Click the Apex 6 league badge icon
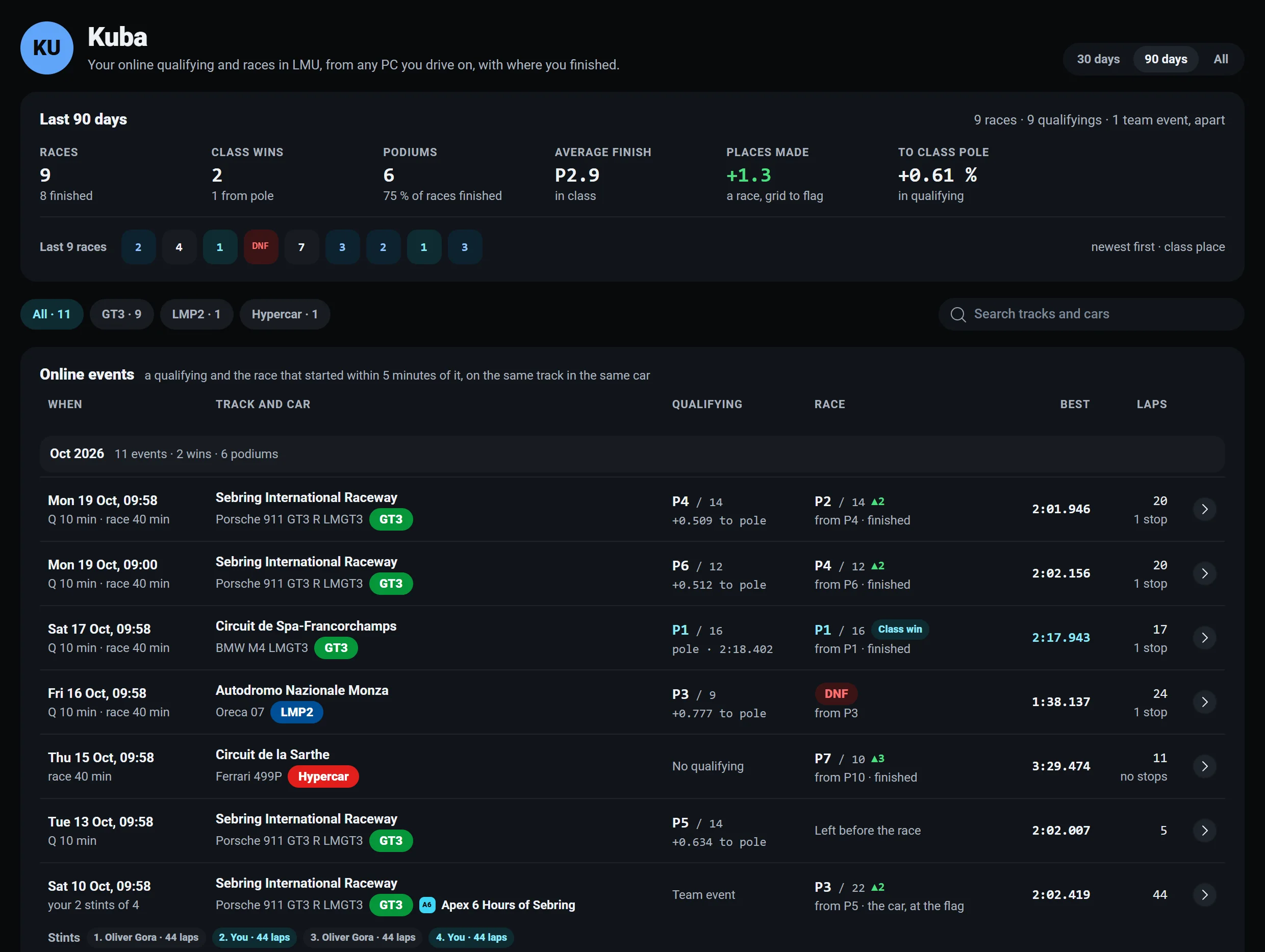Screen dimensions: 1265x952 427,905
